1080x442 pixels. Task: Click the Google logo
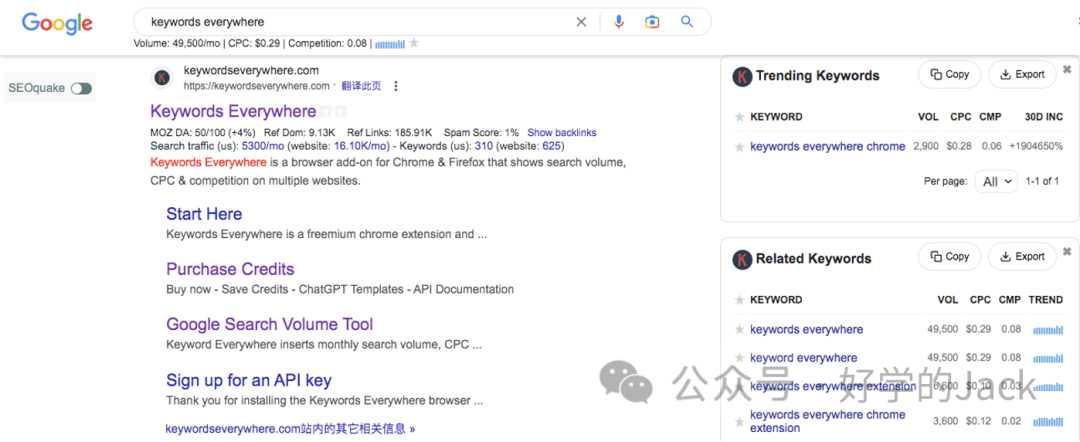(x=57, y=23)
